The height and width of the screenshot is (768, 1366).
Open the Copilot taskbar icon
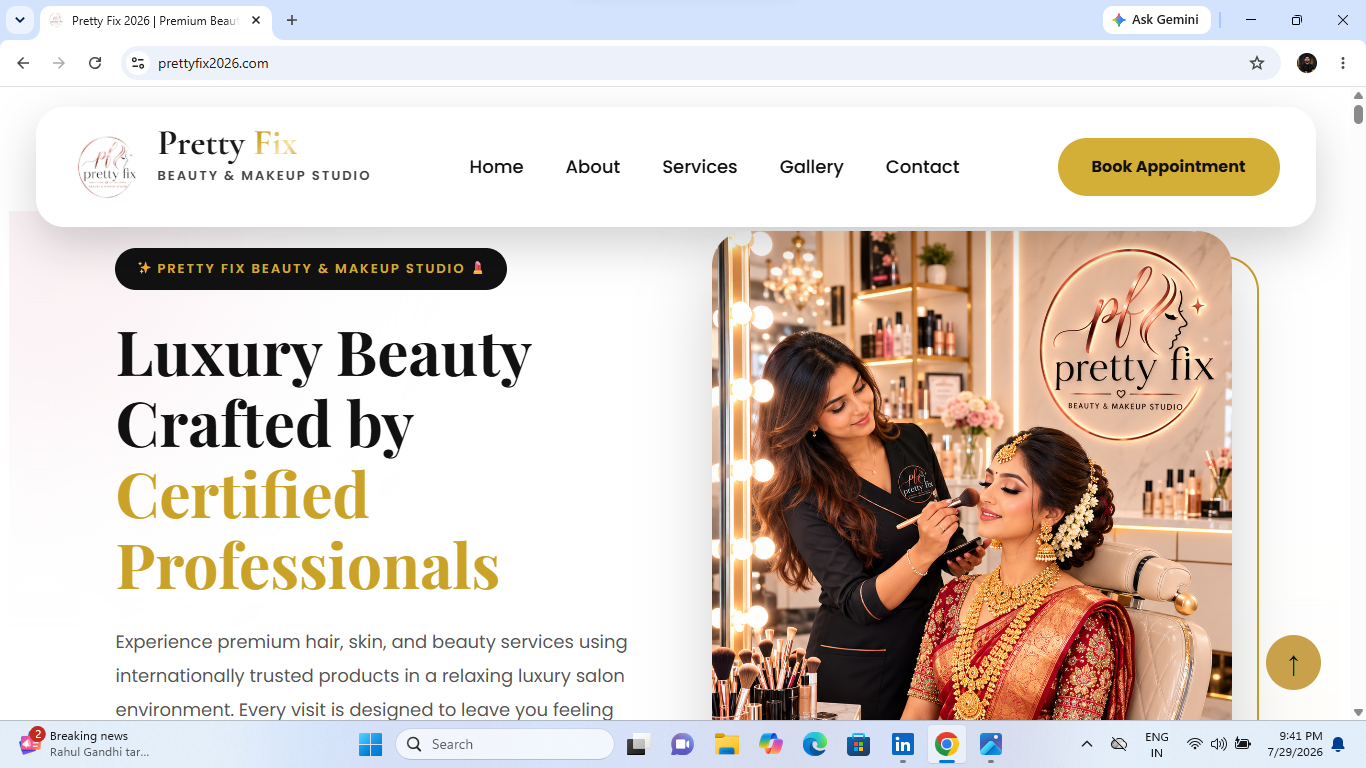(x=771, y=744)
